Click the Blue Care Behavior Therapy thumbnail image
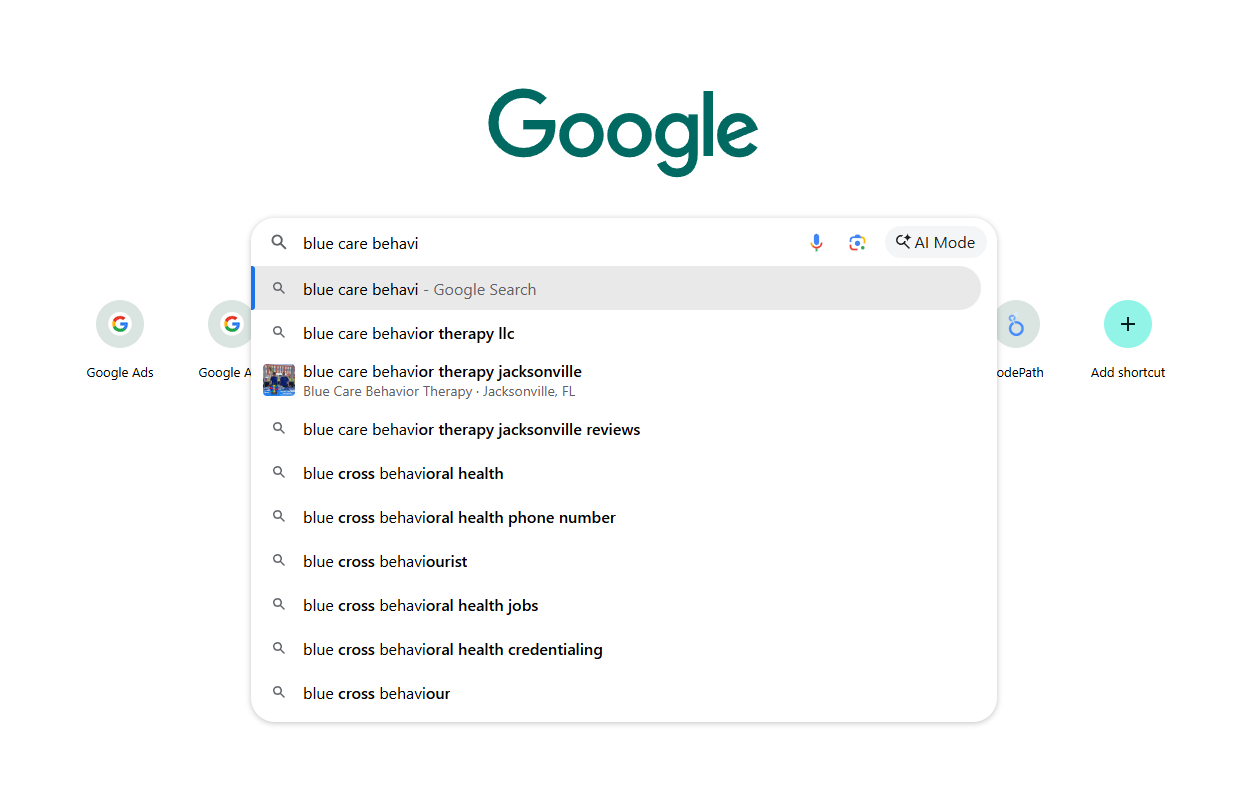Viewport: 1246px width, 788px height. pyautogui.click(x=279, y=380)
